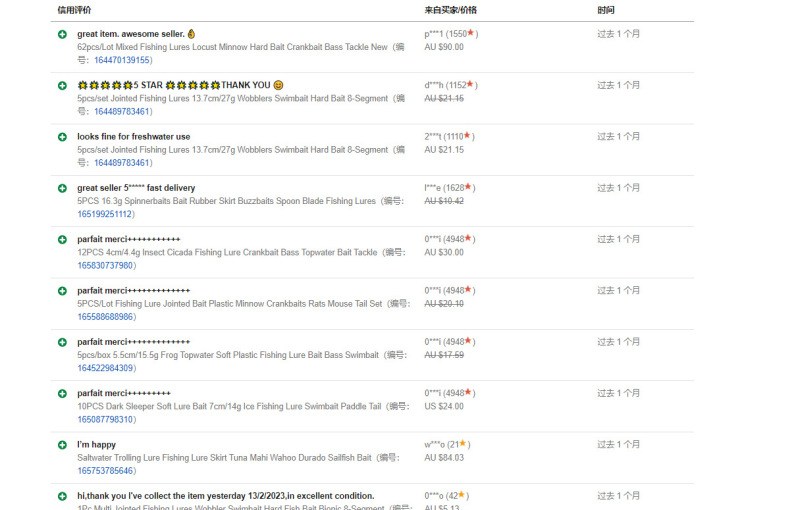Viewport: 800px width, 510px height.
Task: Click positive icon for Dark Sleeper Soft Lure review
Action: [x=62, y=394]
